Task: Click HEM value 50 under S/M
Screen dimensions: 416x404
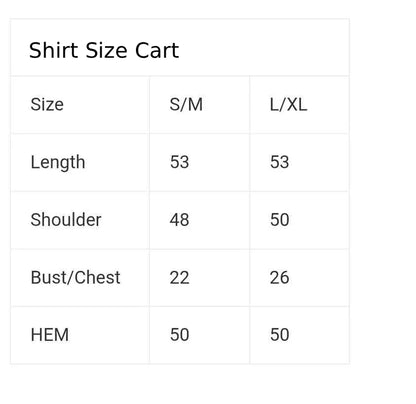Action: (180, 335)
